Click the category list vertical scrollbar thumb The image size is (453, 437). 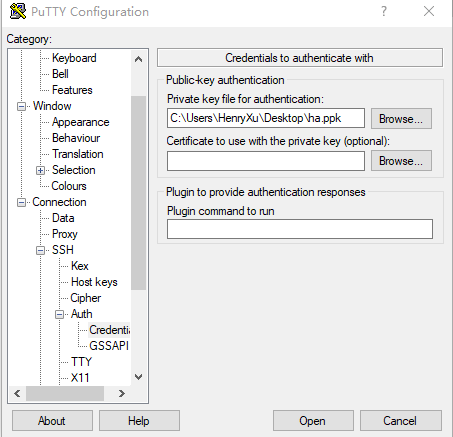(x=138, y=193)
